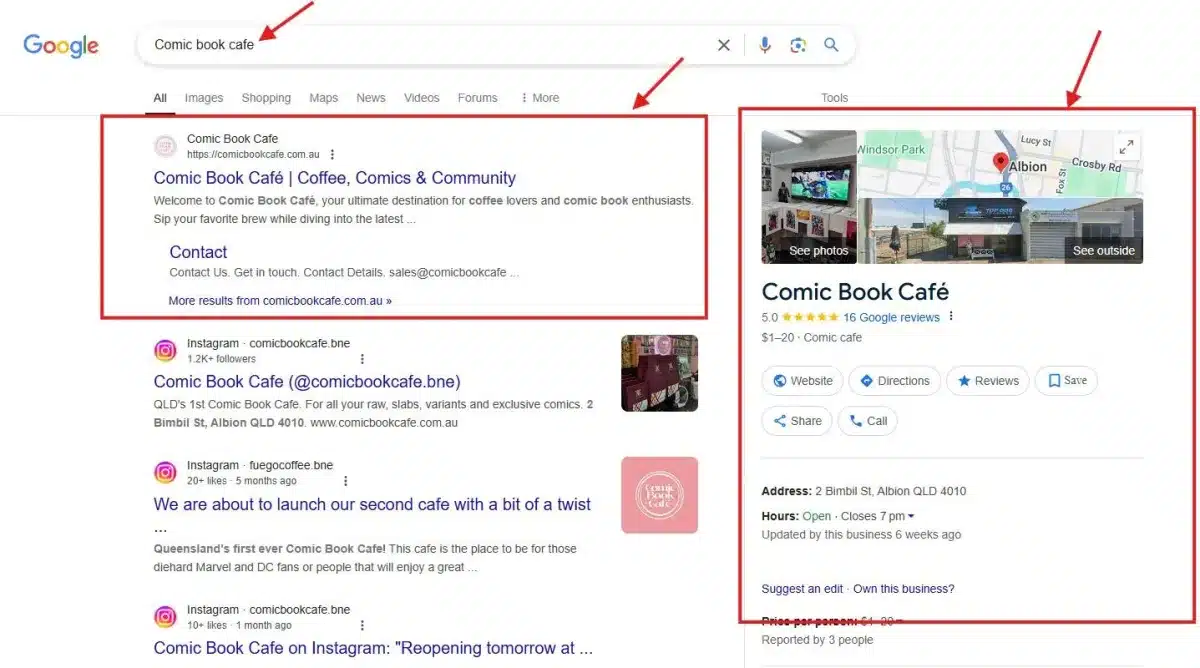Click Instagram icon beside comicbookcafe.bne followers result

click(x=165, y=351)
